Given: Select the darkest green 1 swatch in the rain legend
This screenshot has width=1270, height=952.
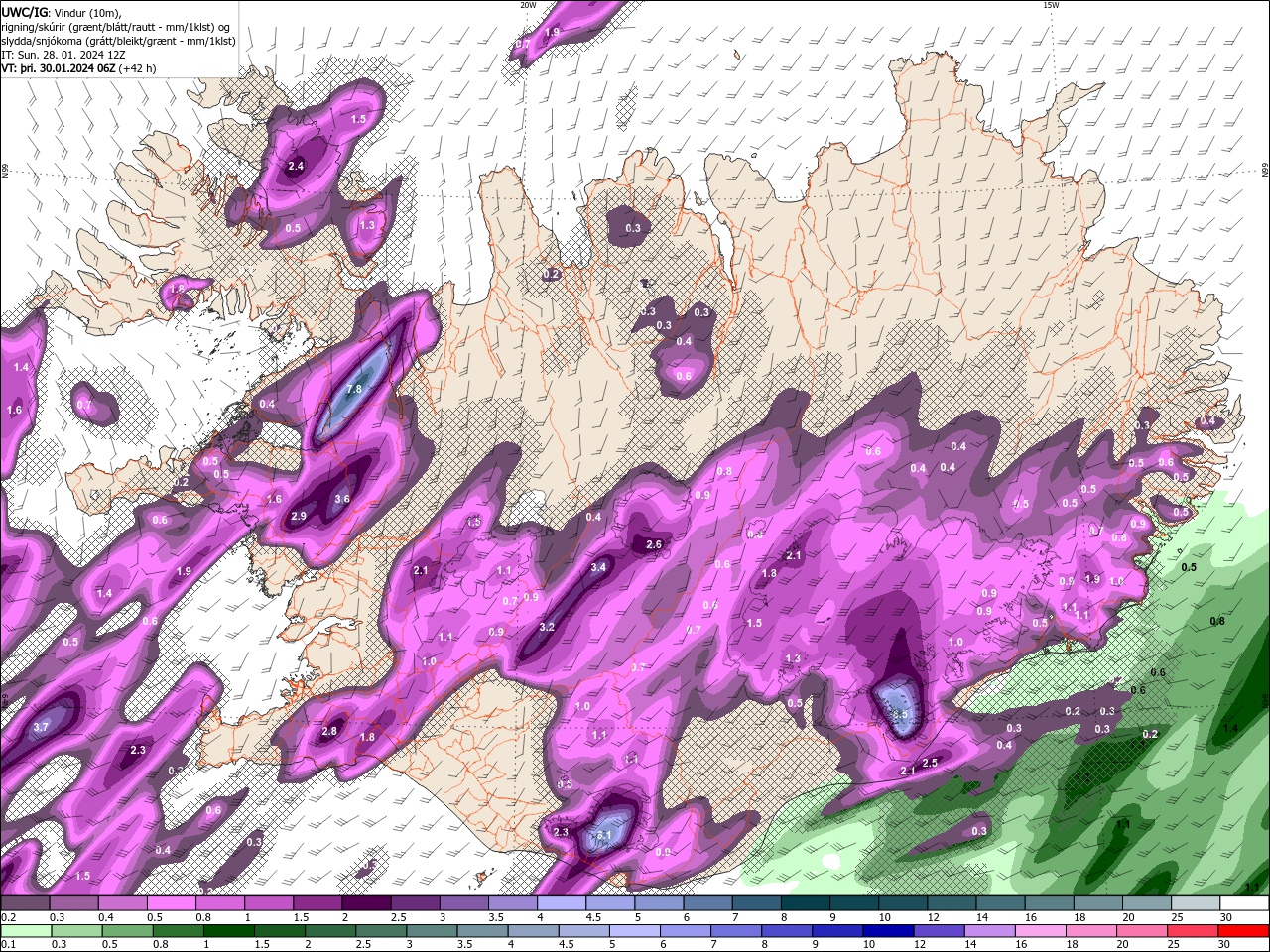Looking at the screenshot, I should [229, 931].
